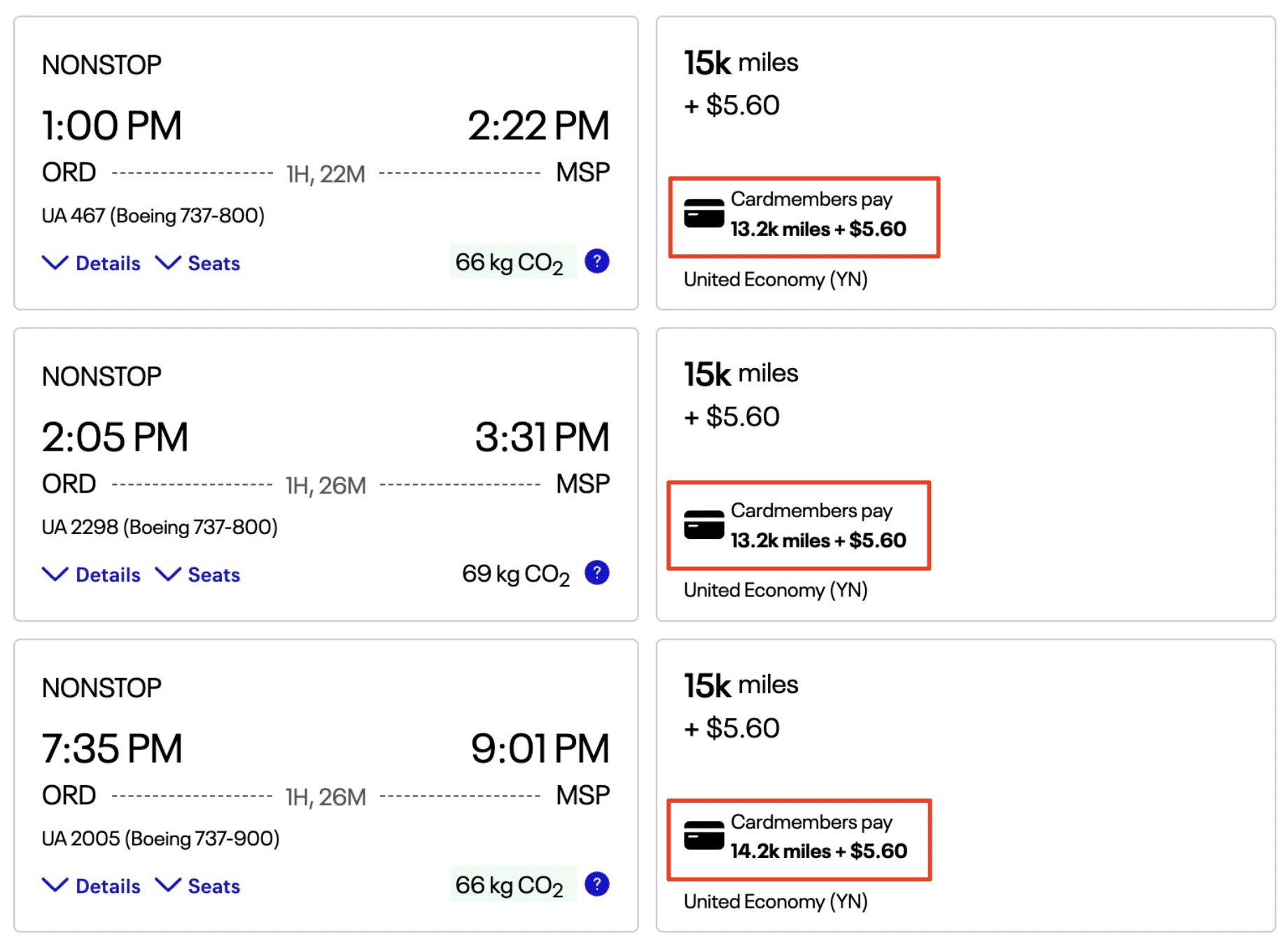This screenshot has height=942, width=1288.
Task: Click CO2 help icon for UA 2298
Action: [596, 573]
